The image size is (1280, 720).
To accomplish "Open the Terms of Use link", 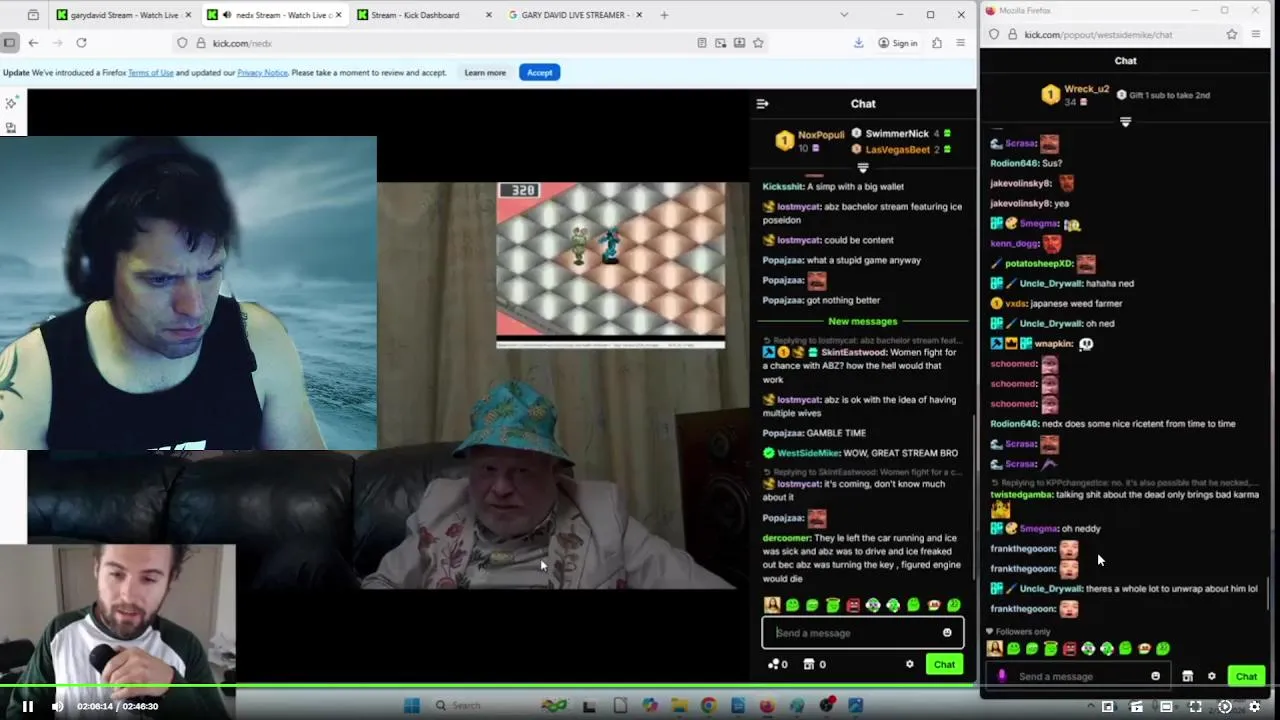I will (x=150, y=73).
